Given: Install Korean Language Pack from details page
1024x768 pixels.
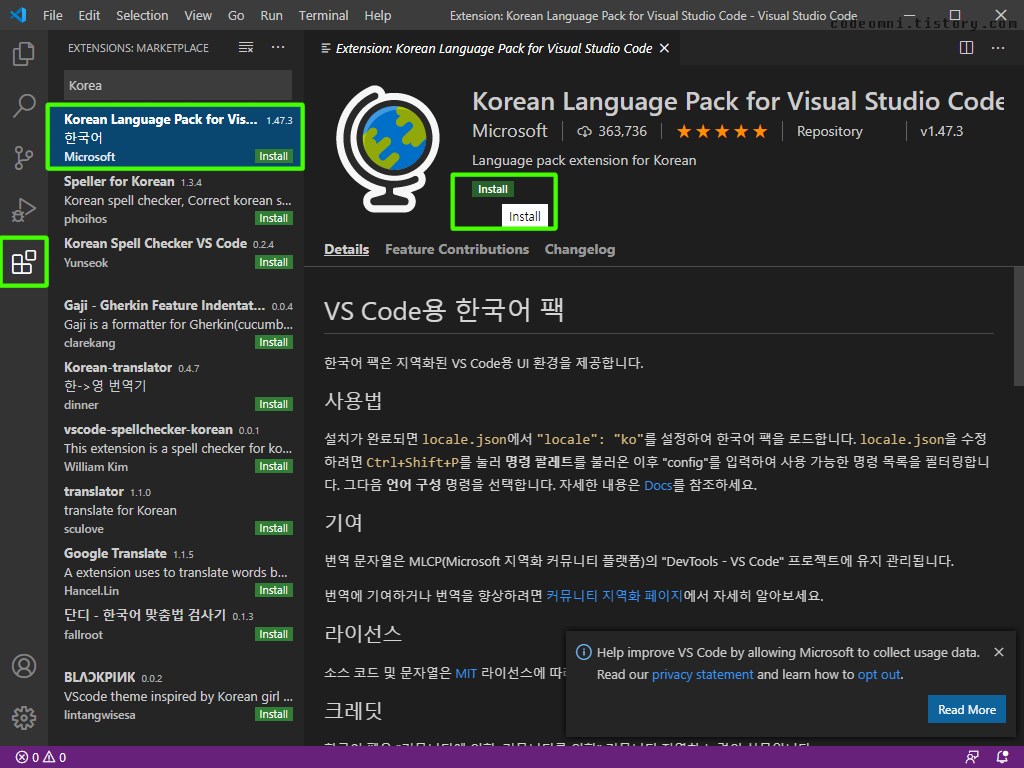Looking at the screenshot, I should coord(492,189).
